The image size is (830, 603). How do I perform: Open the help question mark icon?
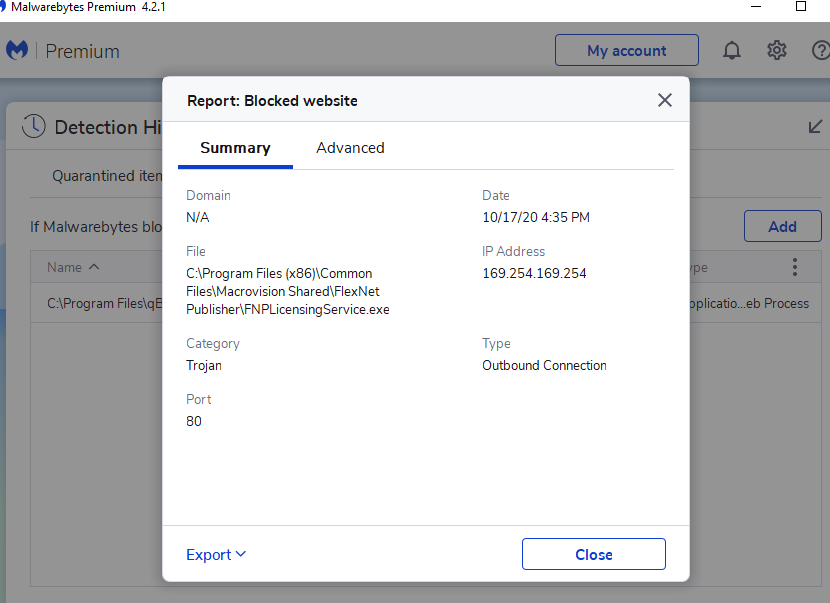pyautogui.click(x=820, y=50)
